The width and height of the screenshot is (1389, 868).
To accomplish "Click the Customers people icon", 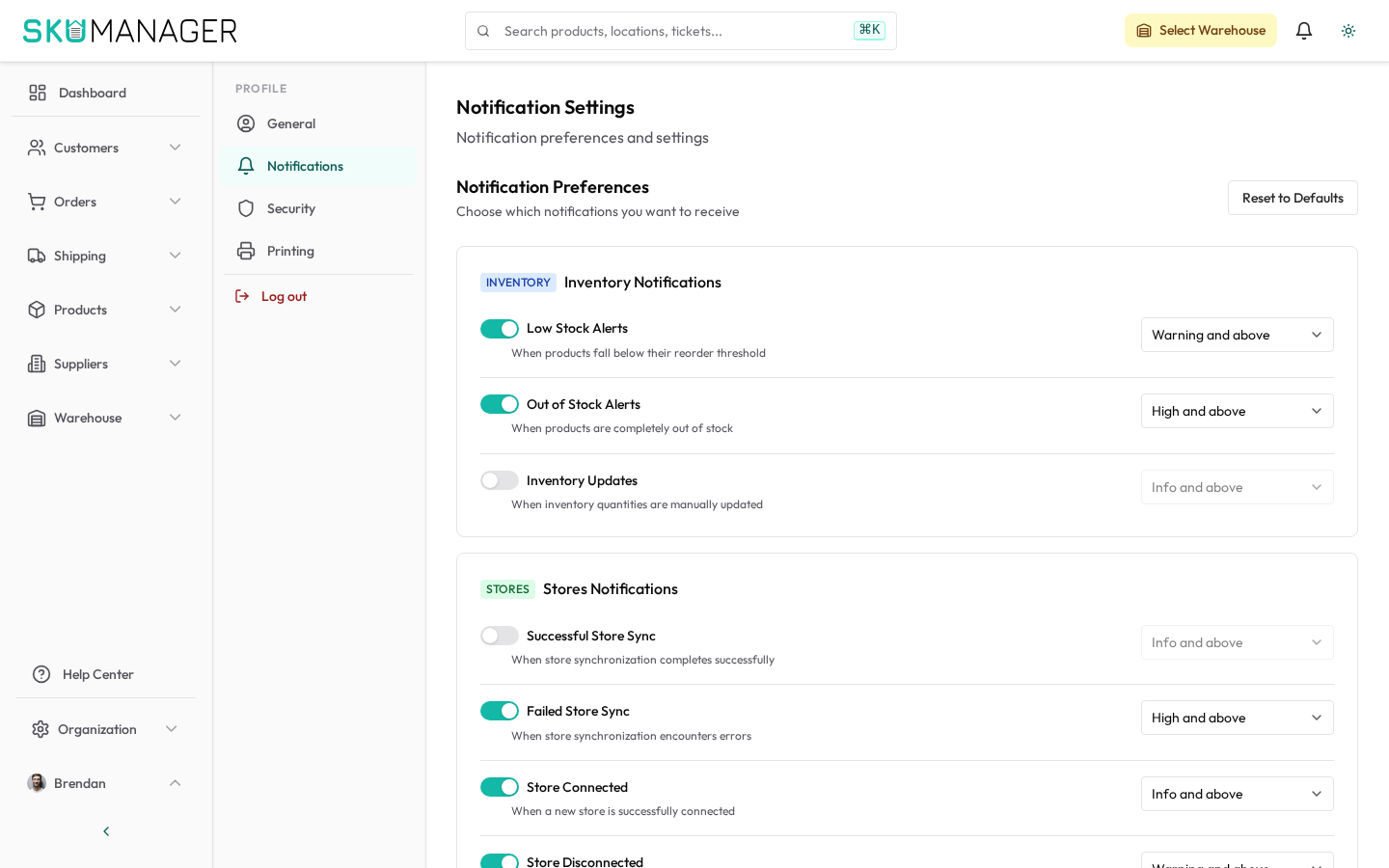I will [37, 148].
